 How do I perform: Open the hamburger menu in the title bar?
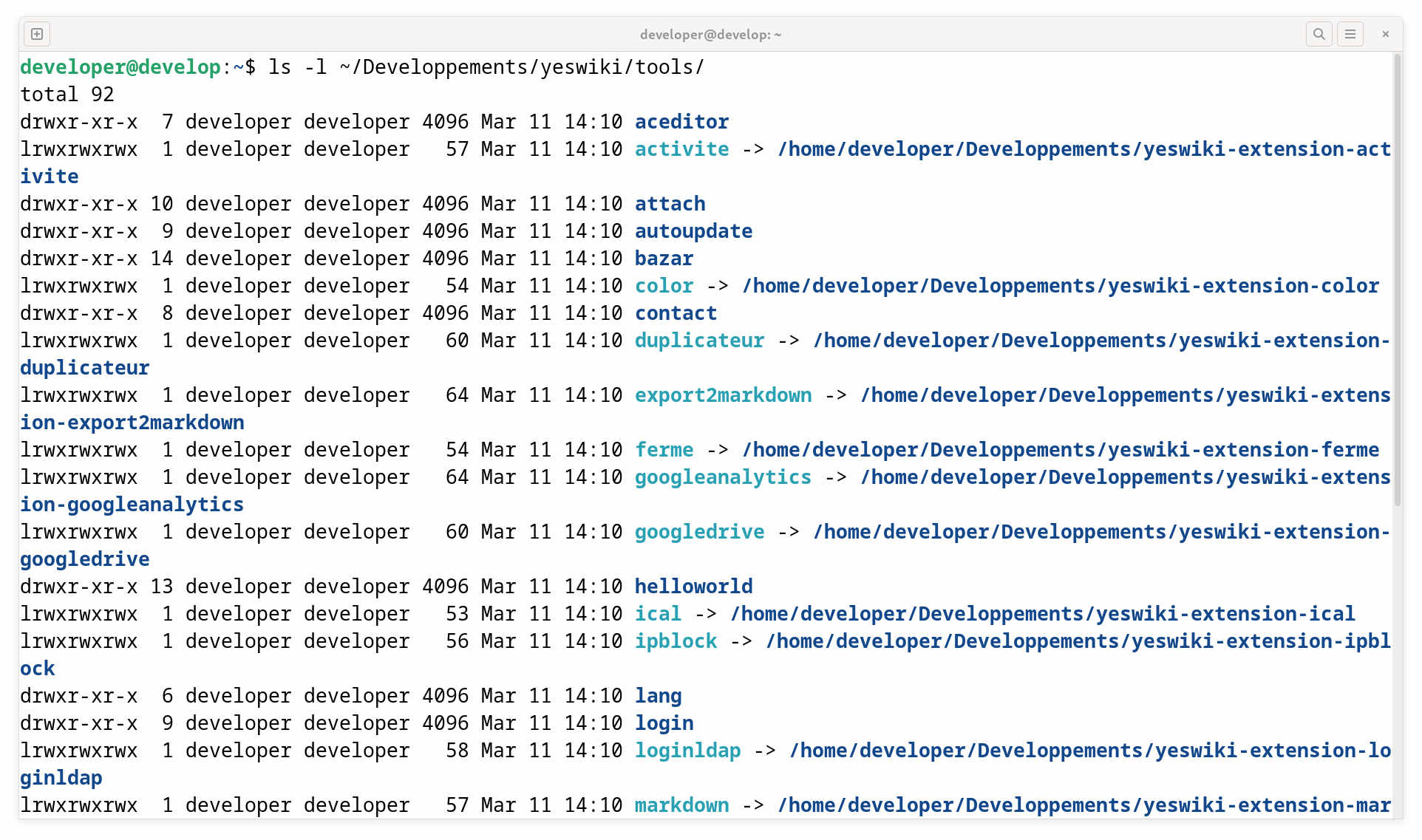[1350, 34]
